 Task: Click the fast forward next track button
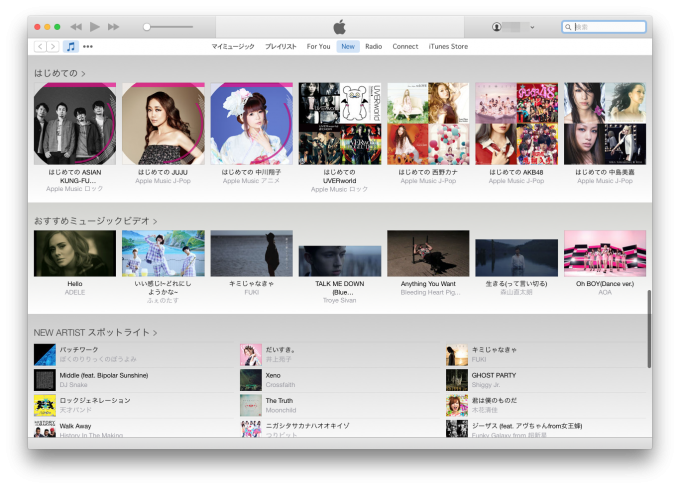pos(114,27)
